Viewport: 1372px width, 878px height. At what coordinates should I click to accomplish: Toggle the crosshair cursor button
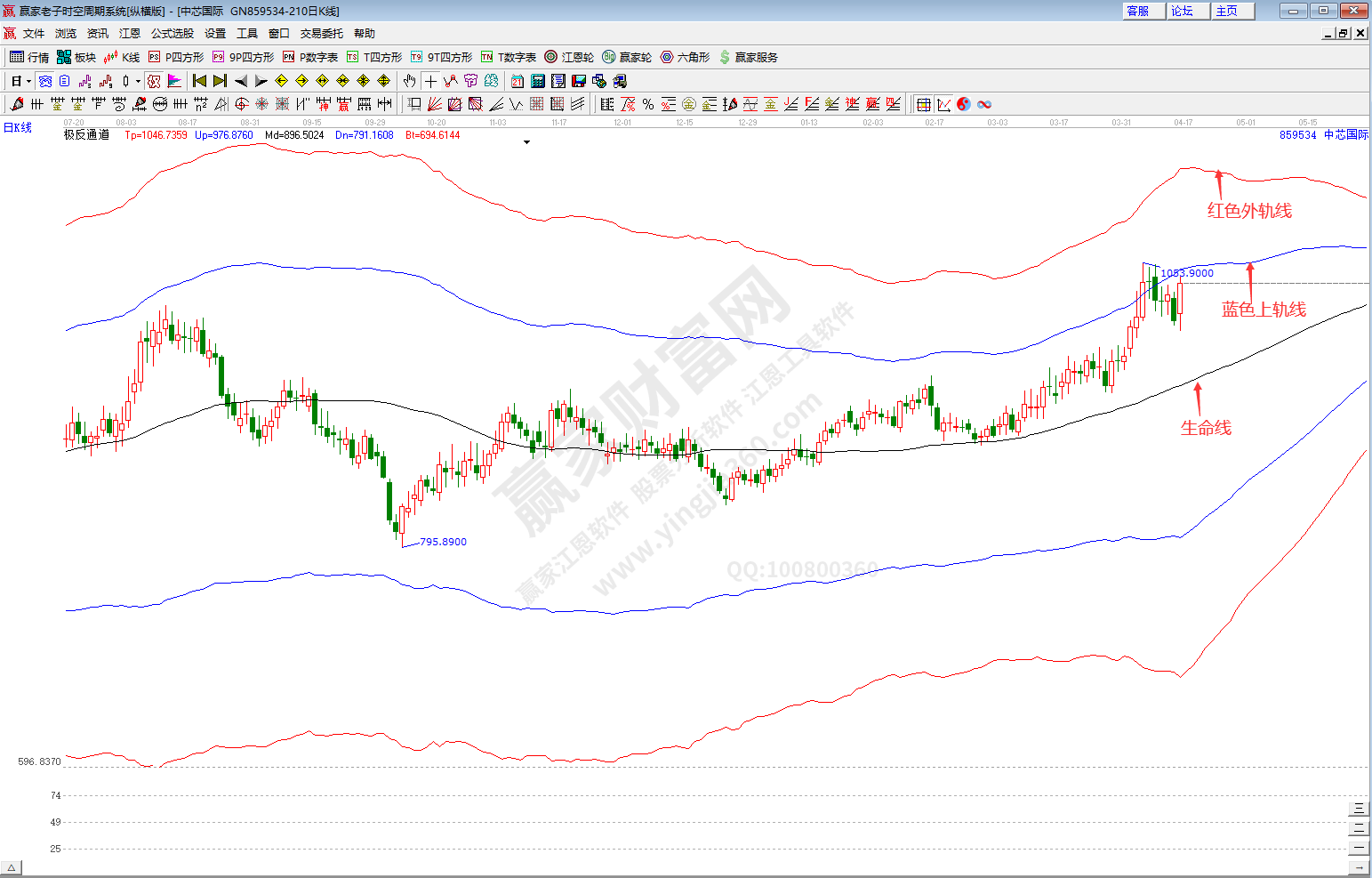coord(430,81)
